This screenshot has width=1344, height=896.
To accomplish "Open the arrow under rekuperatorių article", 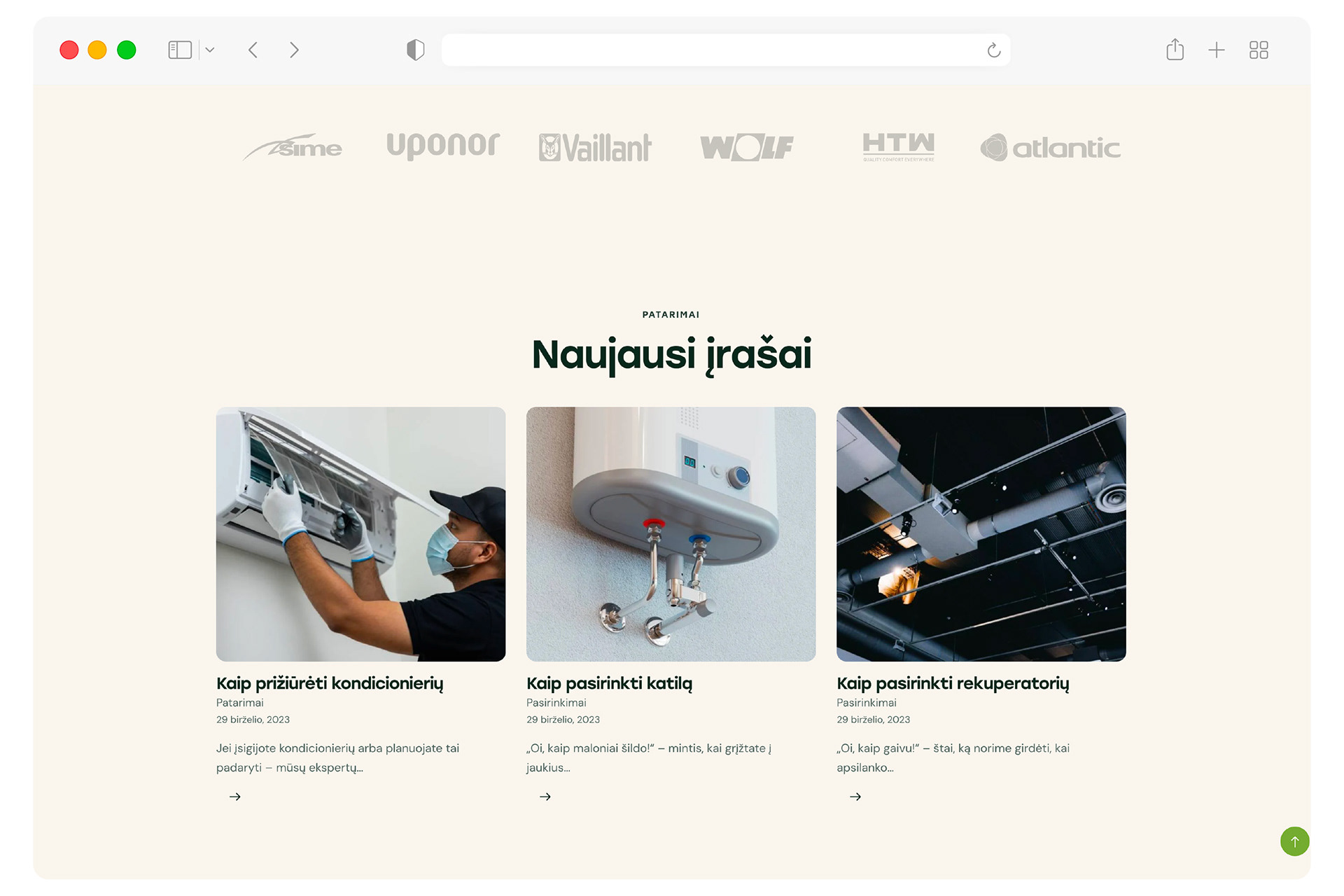I will pyautogui.click(x=855, y=797).
